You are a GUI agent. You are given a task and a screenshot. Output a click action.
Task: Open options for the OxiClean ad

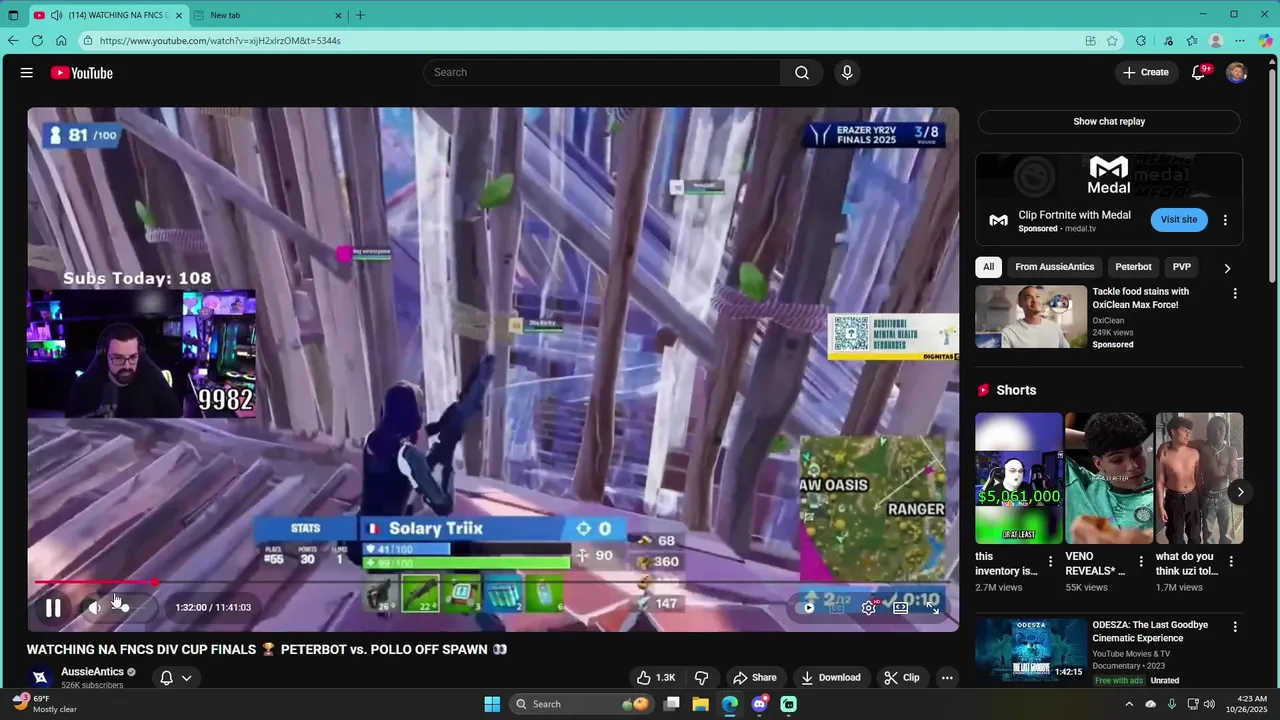[x=1235, y=294]
